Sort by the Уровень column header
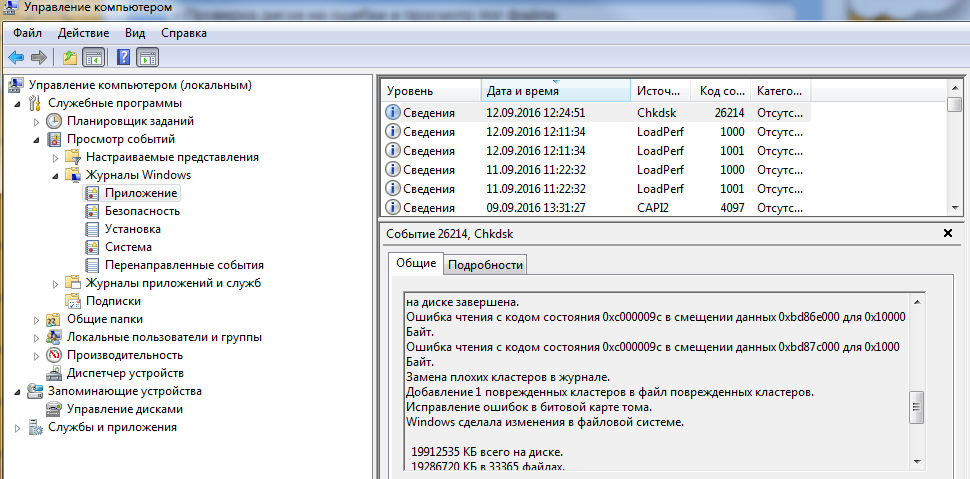970x479 pixels. point(431,91)
